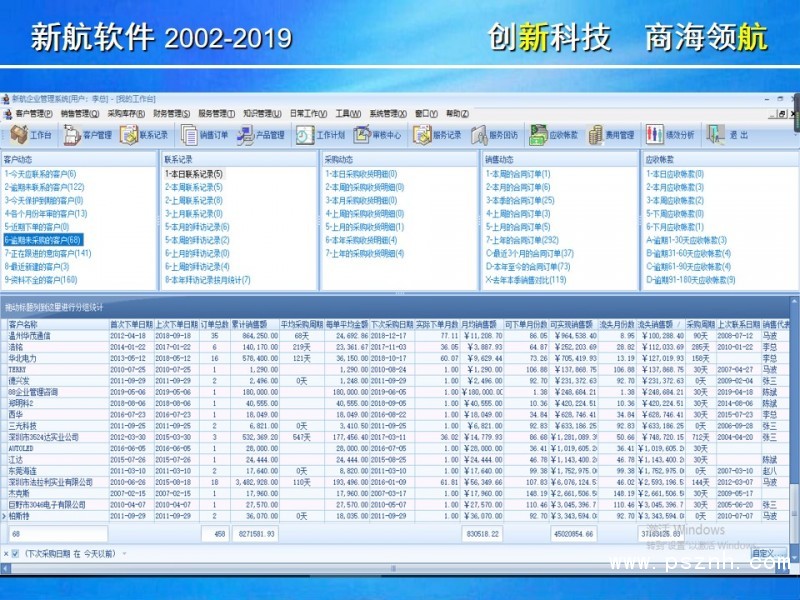Open the 财务管理 menu
Screen dimensions: 800x600
[172, 114]
